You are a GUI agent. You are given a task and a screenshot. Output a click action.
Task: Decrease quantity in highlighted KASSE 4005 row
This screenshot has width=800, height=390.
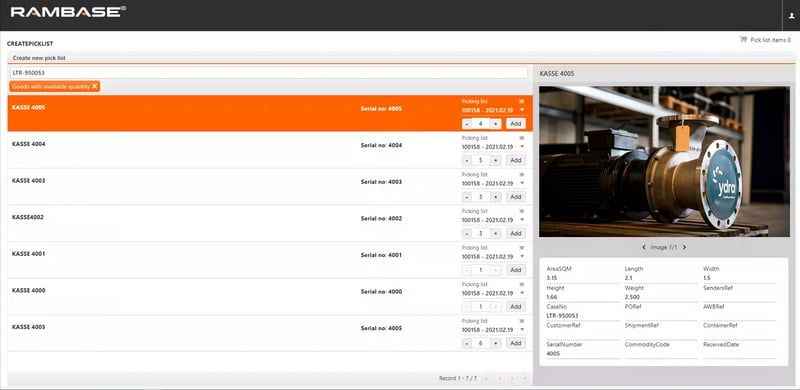(x=467, y=124)
